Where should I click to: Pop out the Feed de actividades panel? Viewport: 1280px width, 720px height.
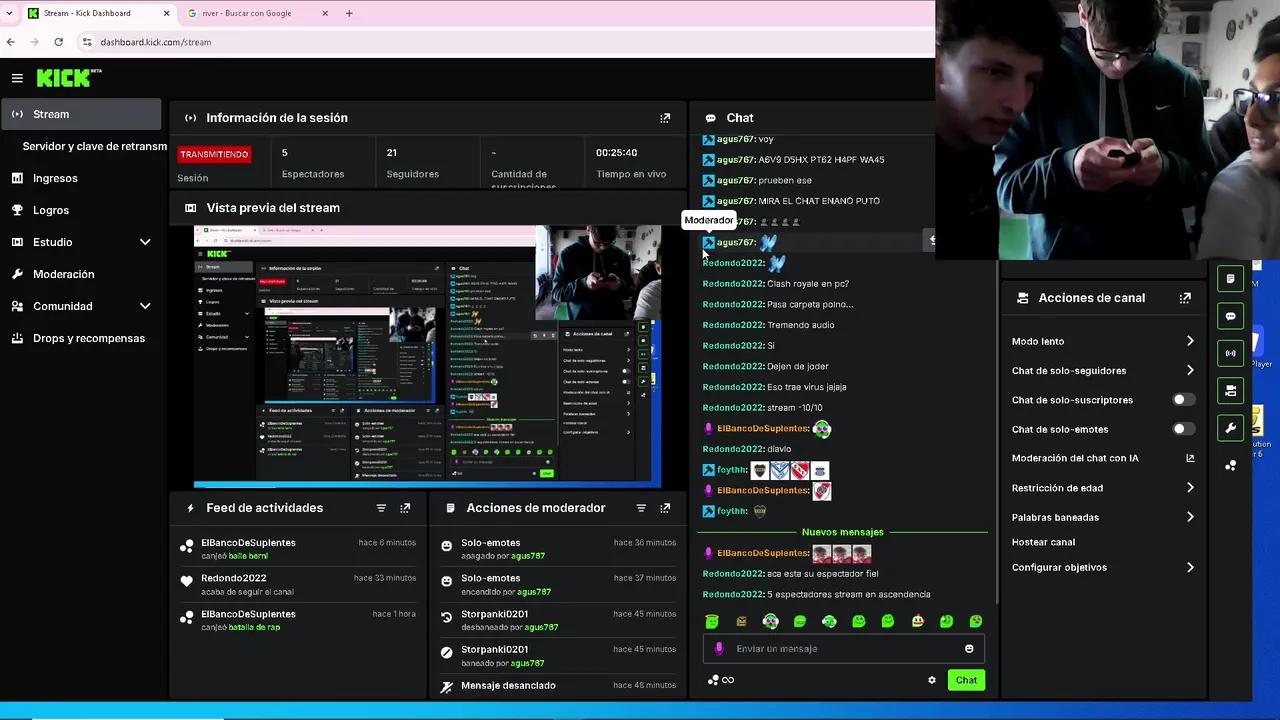(405, 508)
